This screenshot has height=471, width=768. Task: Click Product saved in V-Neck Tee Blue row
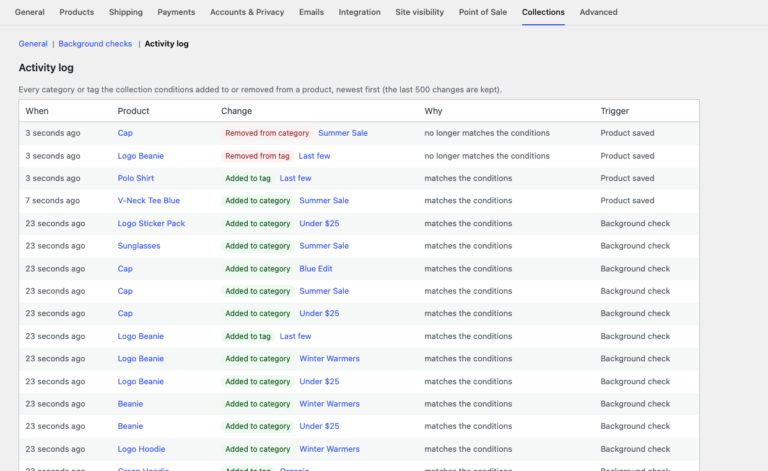click(627, 201)
